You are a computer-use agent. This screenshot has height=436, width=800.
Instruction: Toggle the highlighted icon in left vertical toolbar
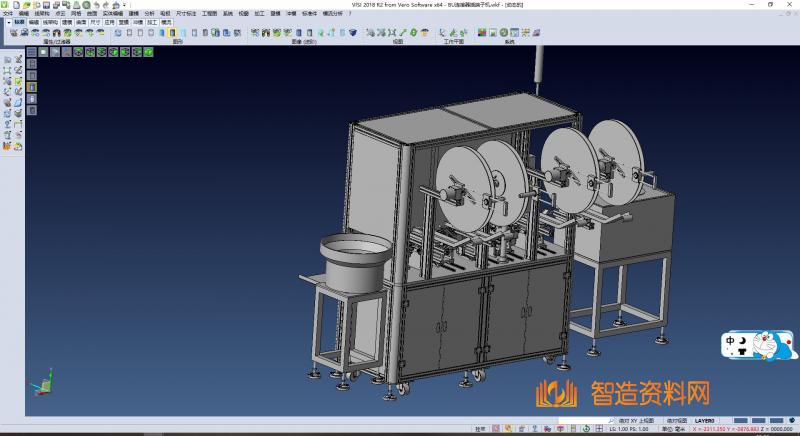pos(31,87)
